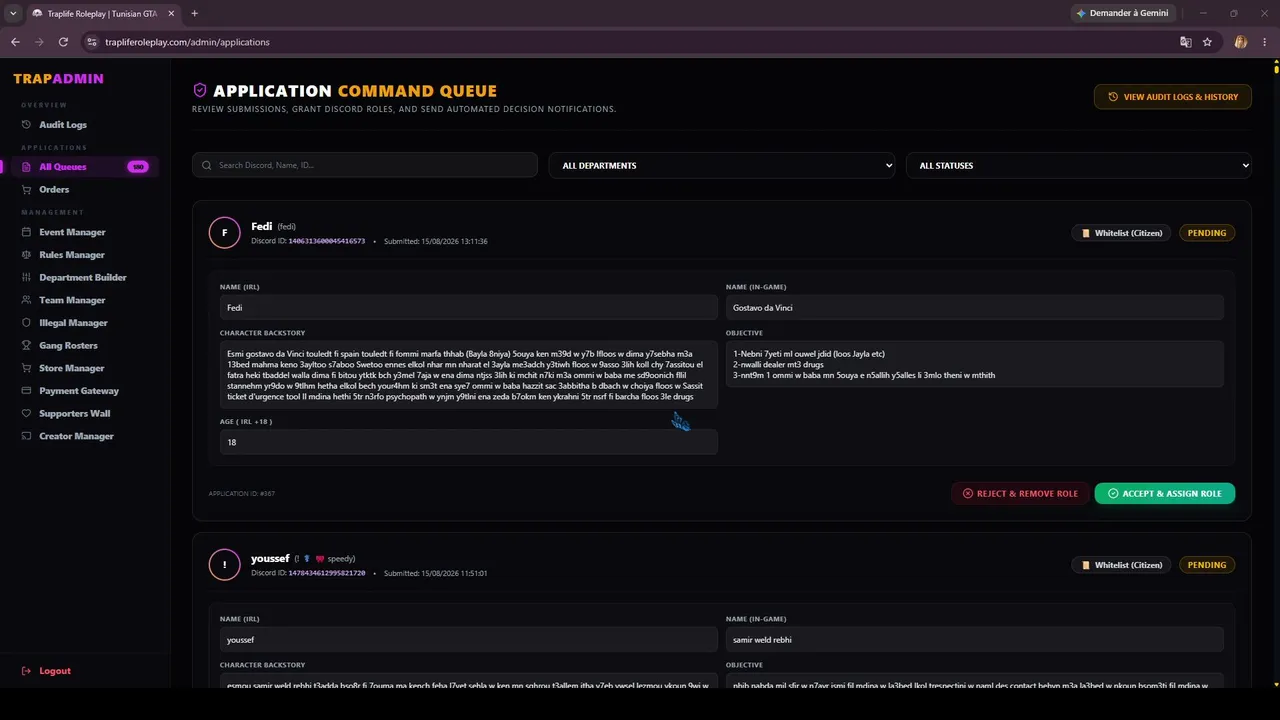Click View Audit Logs & History button
This screenshot has height=720, width=1280.
[x=1173, y=97]
